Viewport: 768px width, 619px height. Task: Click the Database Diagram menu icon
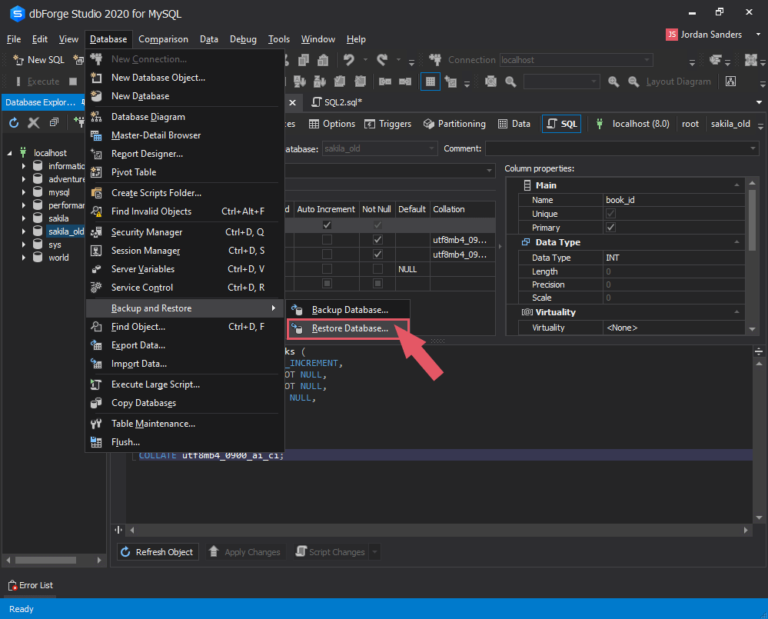tap(96, 117)
